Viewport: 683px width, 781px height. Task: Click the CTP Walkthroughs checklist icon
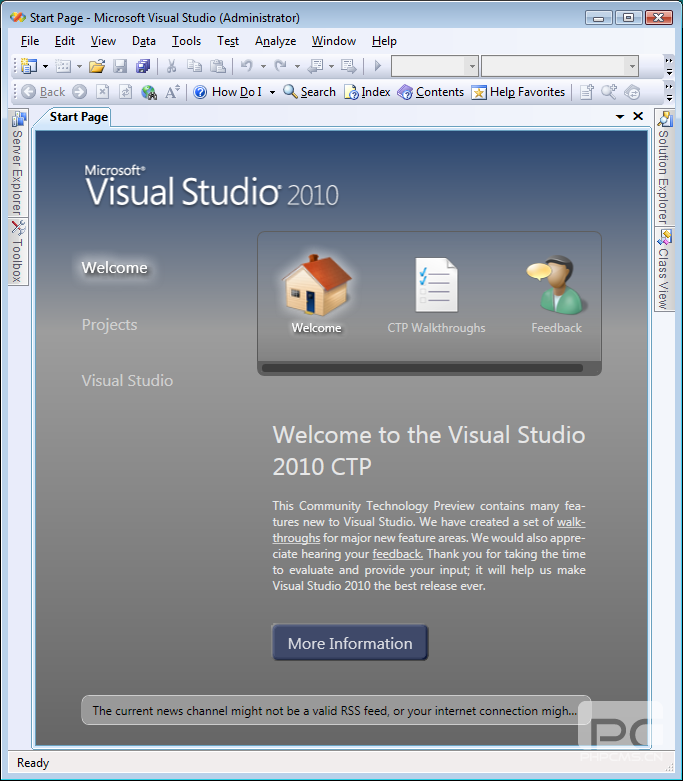(436, 284)
